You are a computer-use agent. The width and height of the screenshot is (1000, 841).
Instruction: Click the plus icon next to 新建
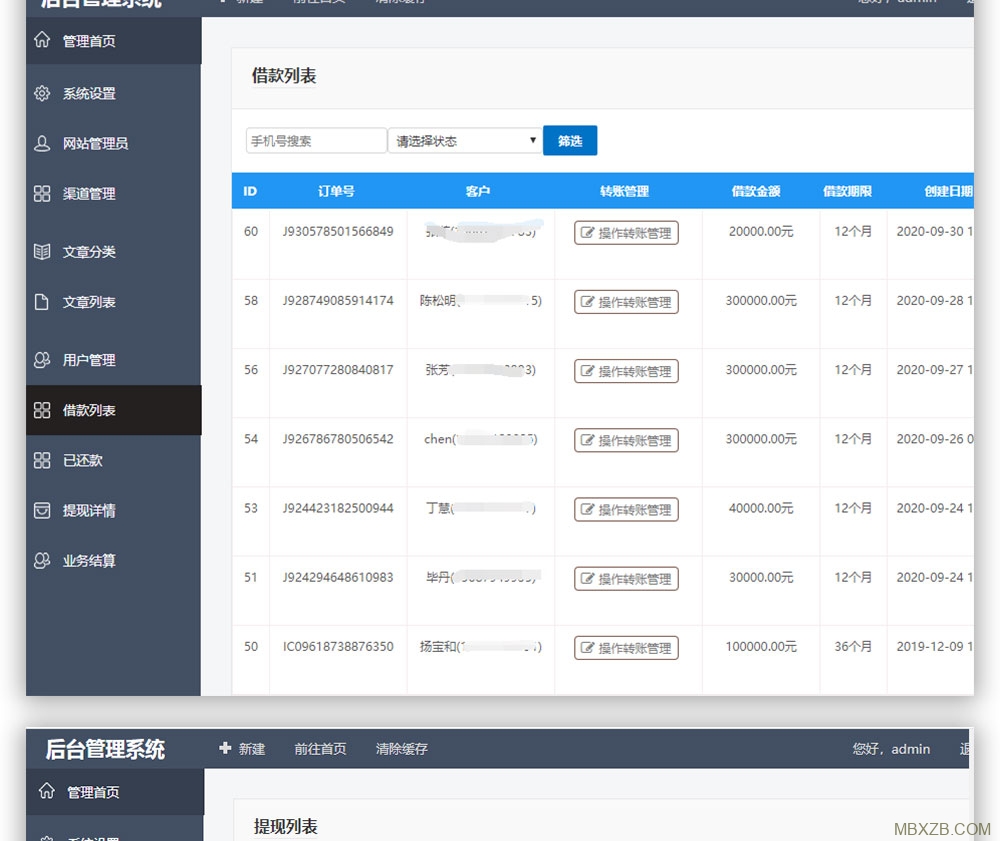(x=224, y=748)
